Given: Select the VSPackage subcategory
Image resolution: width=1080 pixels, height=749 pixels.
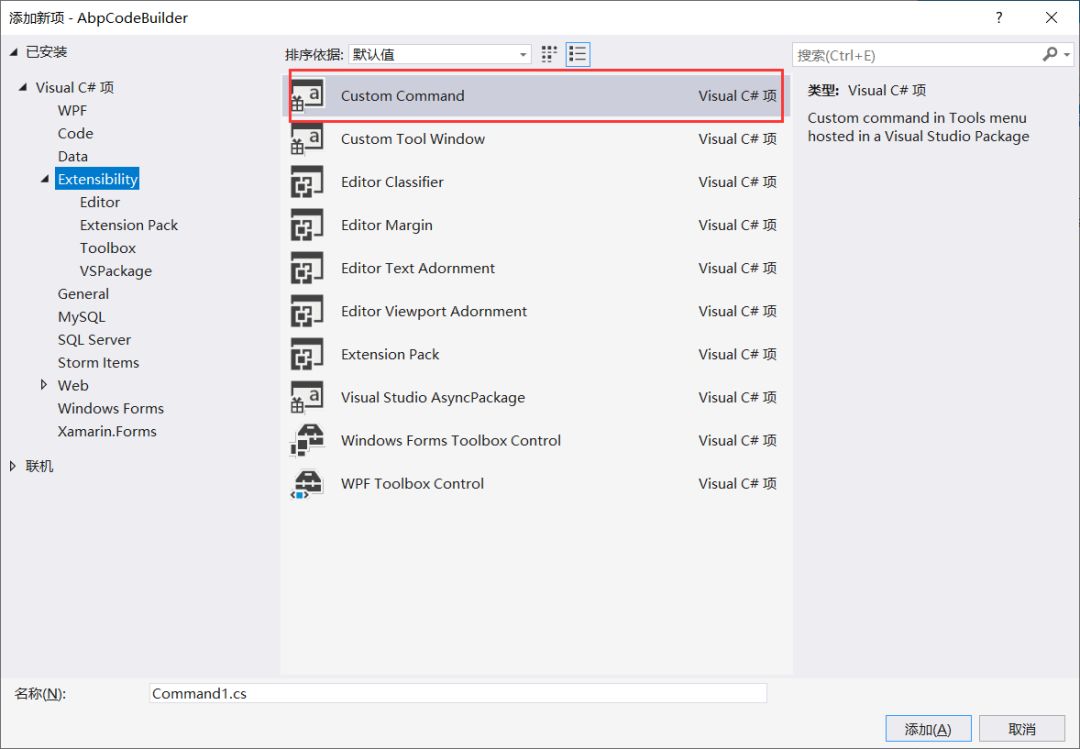Looking at the screenshot, I should coord(116,271).
